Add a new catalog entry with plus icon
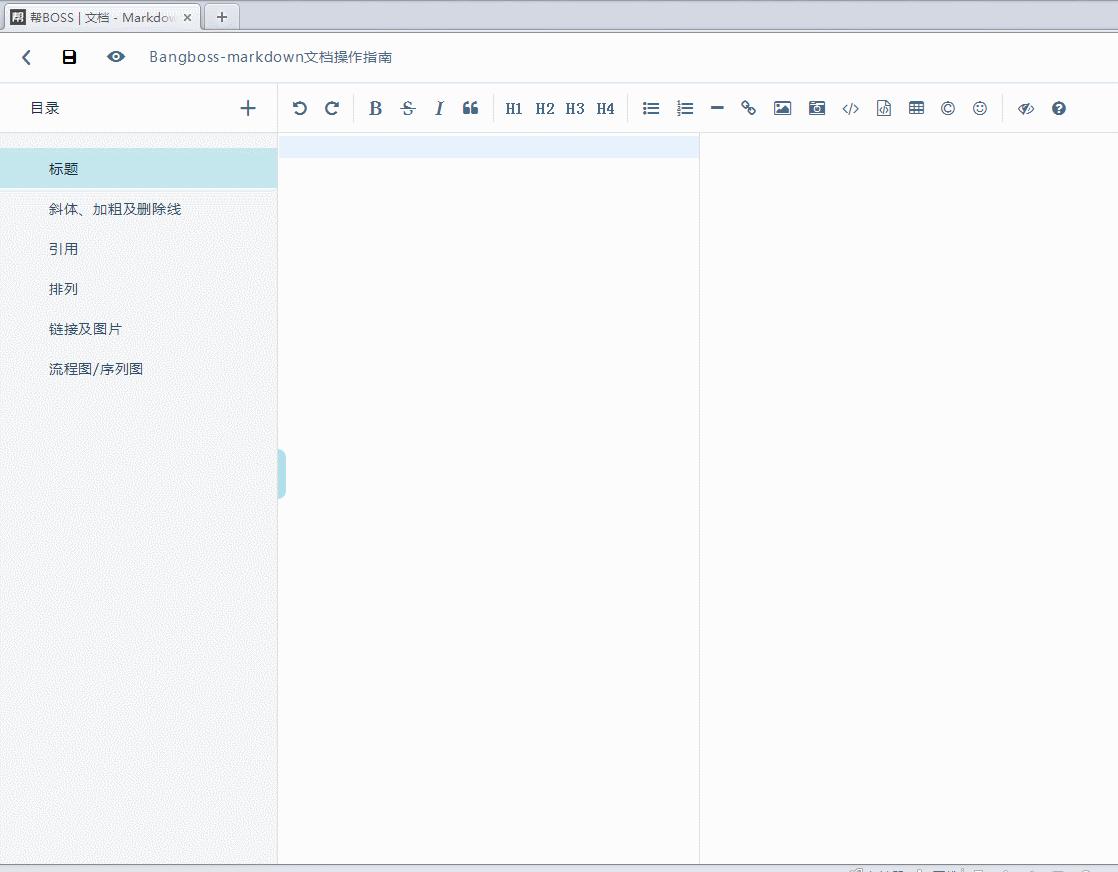 click(248, 108)
